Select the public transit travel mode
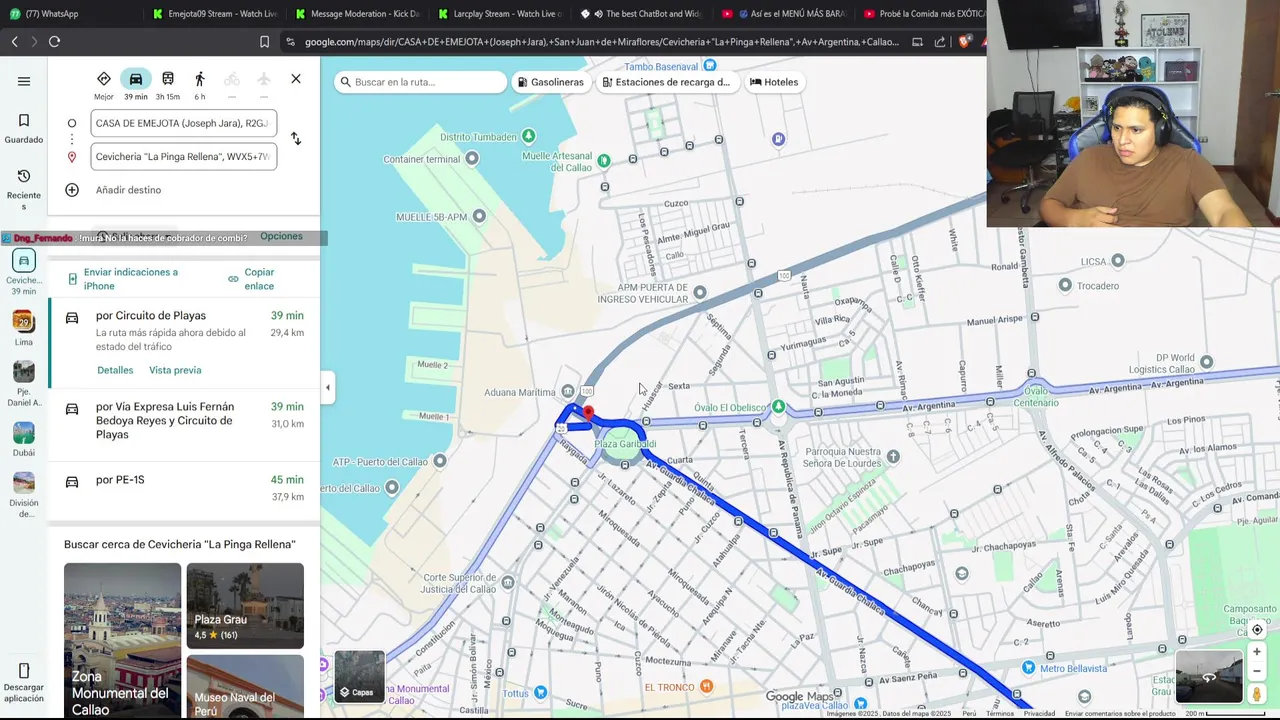This screenshot has height=720, width=1280. pos(168,79)
